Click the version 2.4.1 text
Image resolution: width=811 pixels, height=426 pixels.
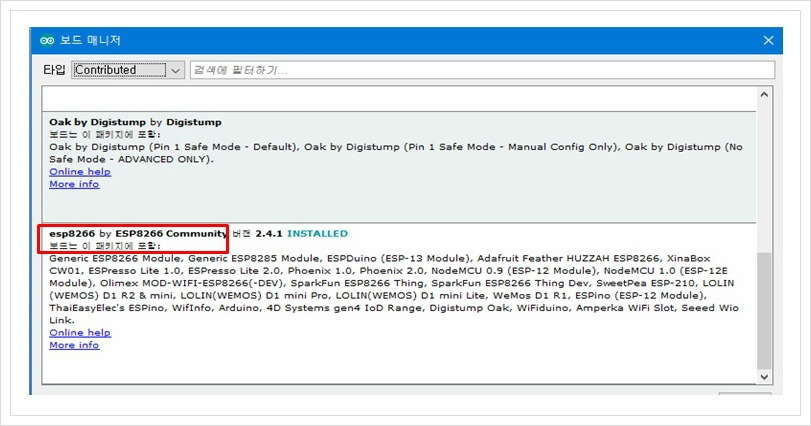[268, 234]
